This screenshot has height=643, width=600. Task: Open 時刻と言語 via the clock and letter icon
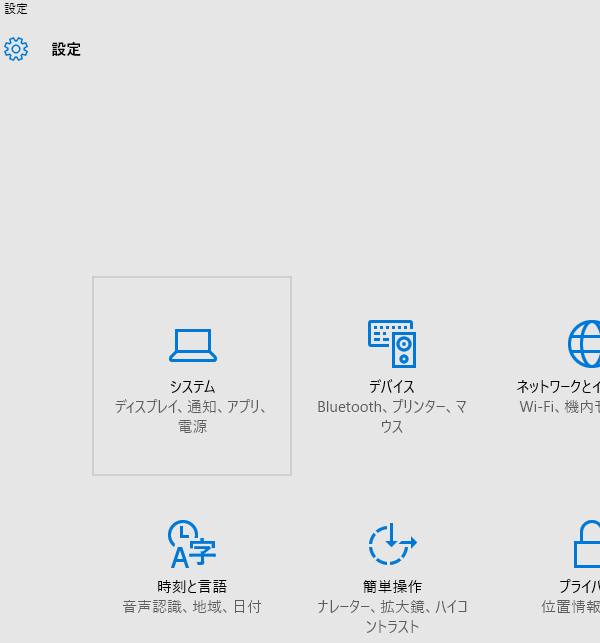point(192,544)
